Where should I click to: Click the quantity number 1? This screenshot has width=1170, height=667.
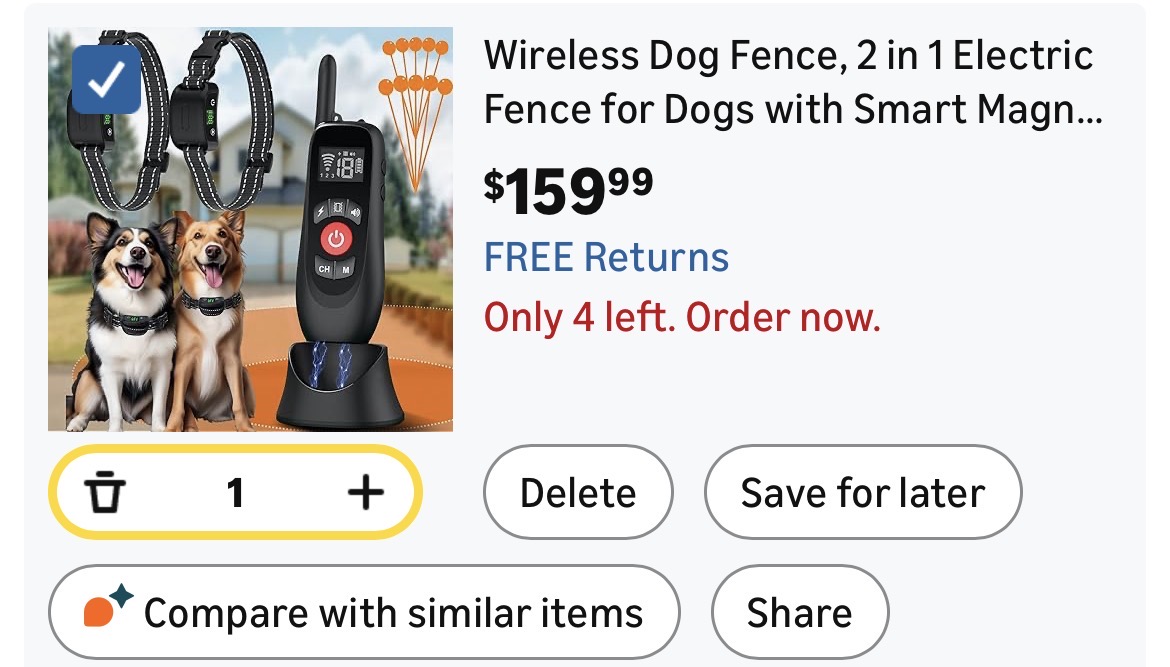(235, 493)
